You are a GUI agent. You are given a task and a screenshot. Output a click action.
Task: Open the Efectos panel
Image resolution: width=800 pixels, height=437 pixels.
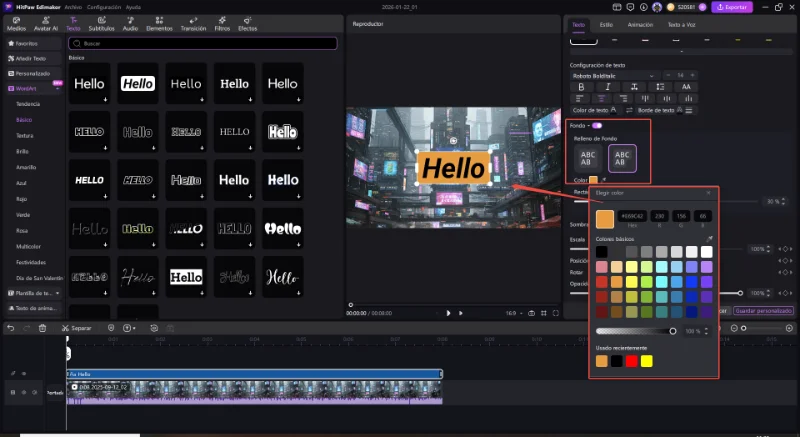click(247, 24)
